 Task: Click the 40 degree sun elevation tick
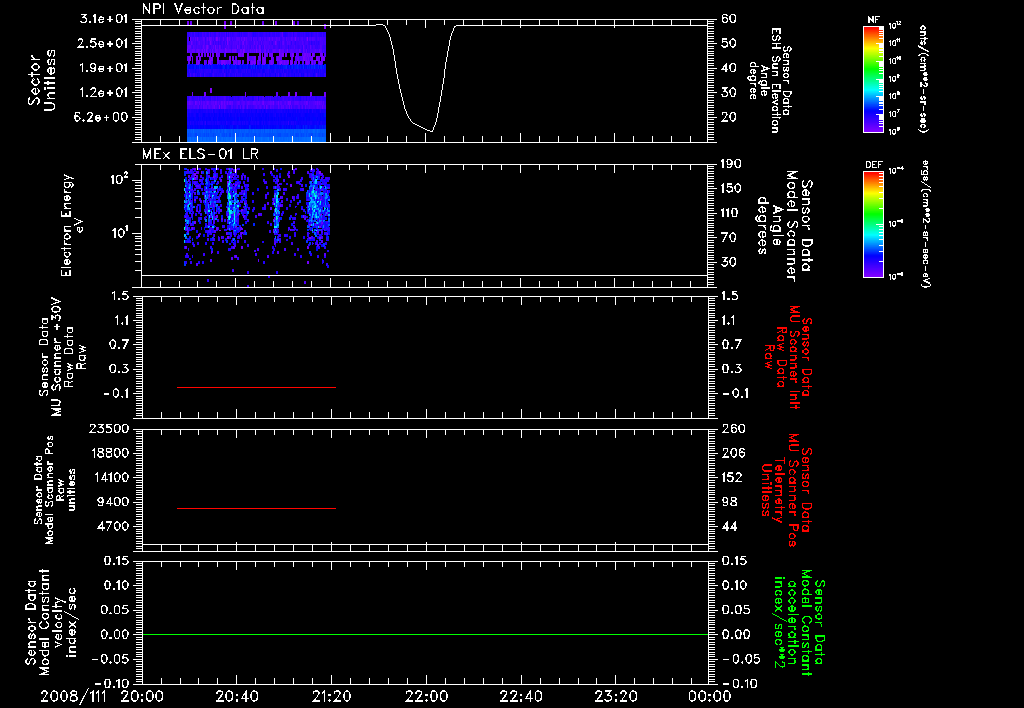tap(729, 68)
